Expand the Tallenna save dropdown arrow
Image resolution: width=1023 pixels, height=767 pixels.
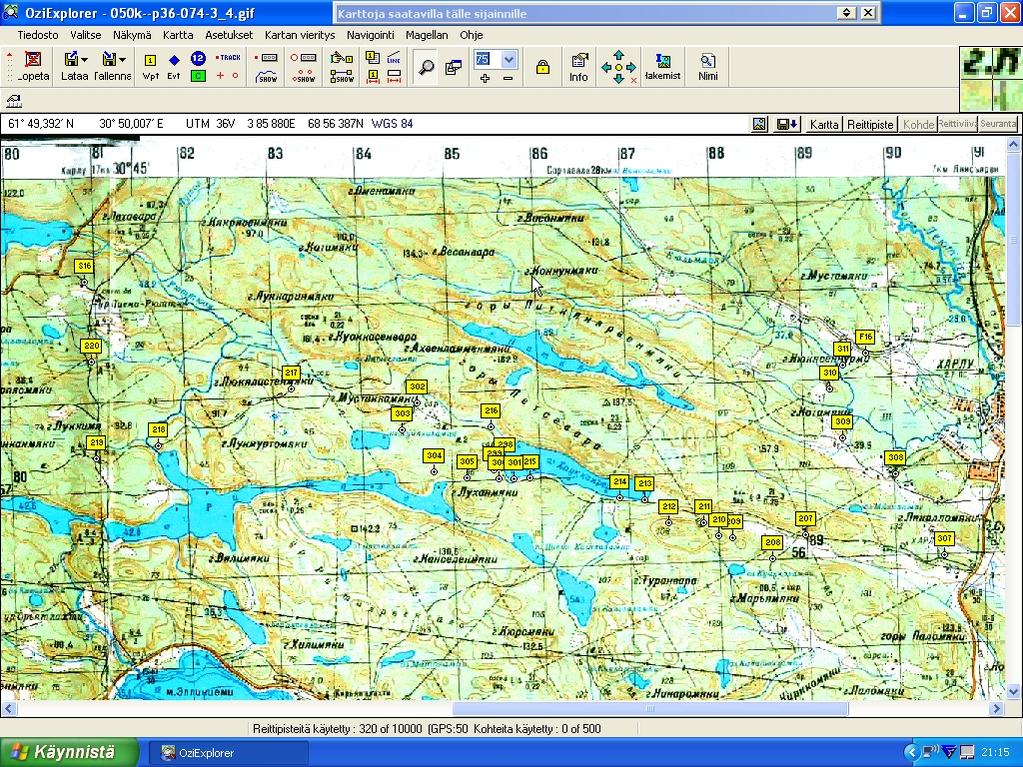point(122,60)
